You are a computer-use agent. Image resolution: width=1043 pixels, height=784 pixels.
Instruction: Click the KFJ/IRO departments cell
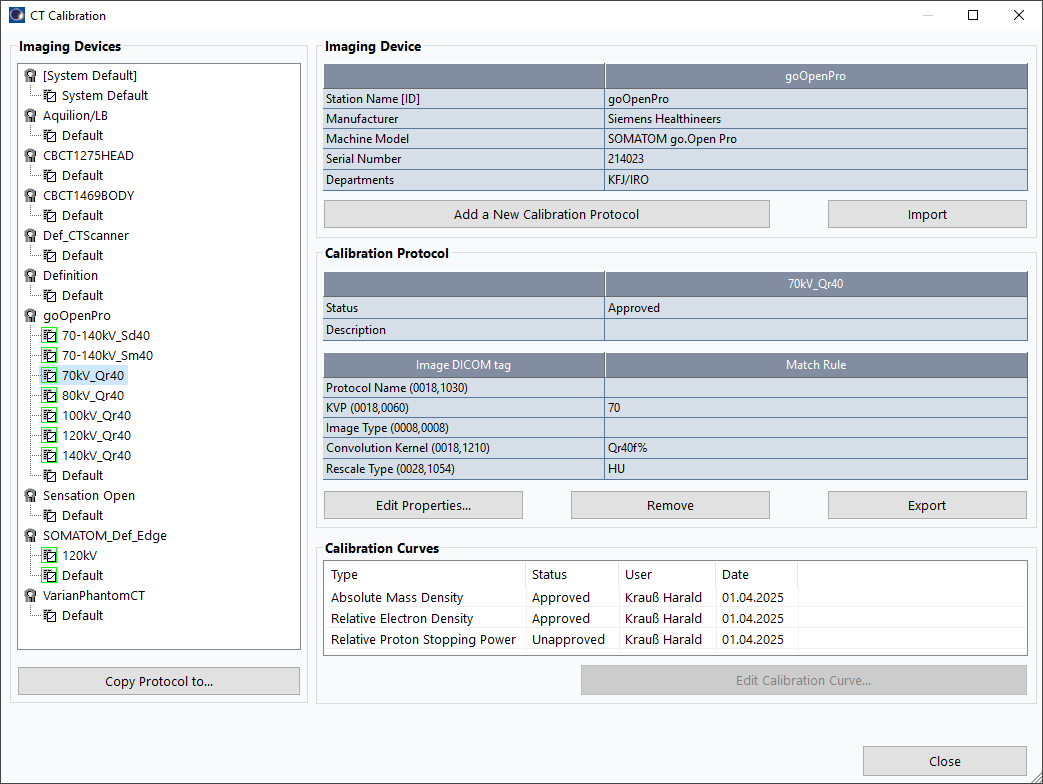[x=816, y=180]
